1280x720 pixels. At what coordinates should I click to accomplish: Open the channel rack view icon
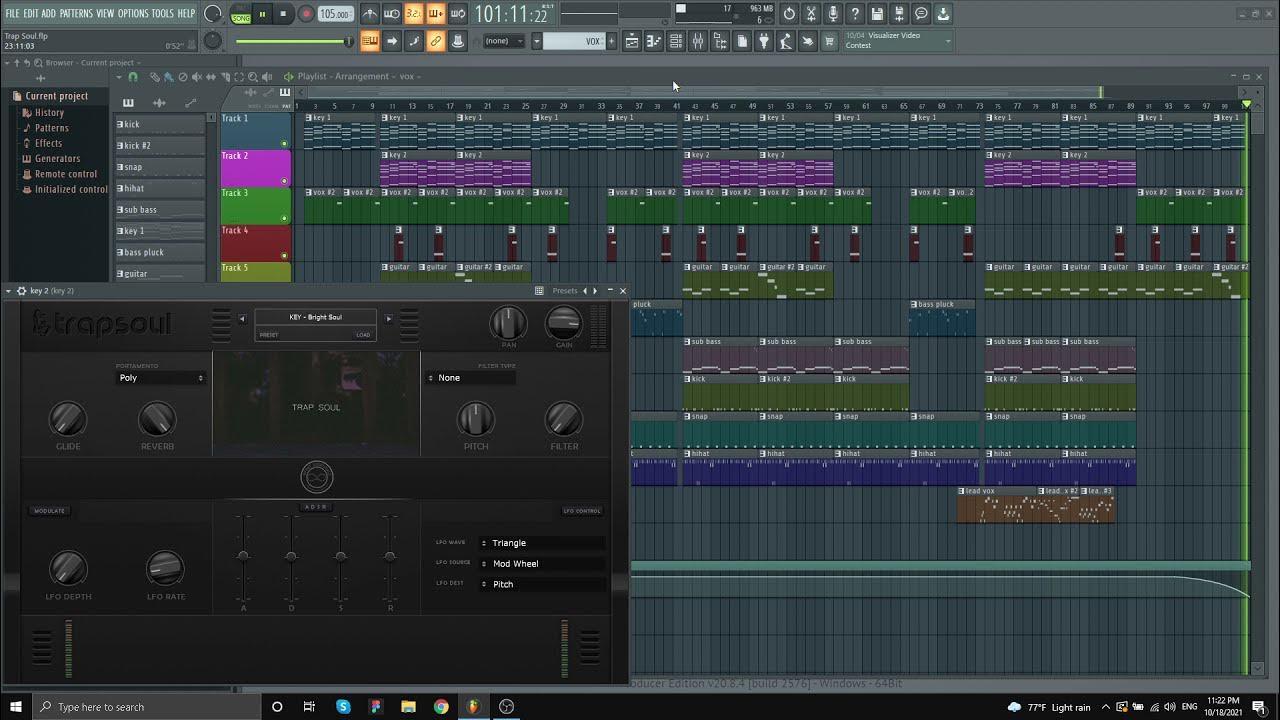675,41
